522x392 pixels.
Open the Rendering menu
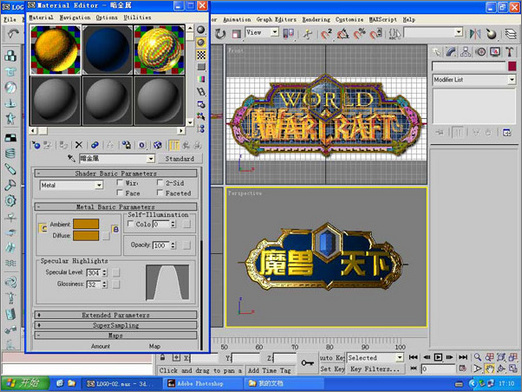tap(316, 20)
